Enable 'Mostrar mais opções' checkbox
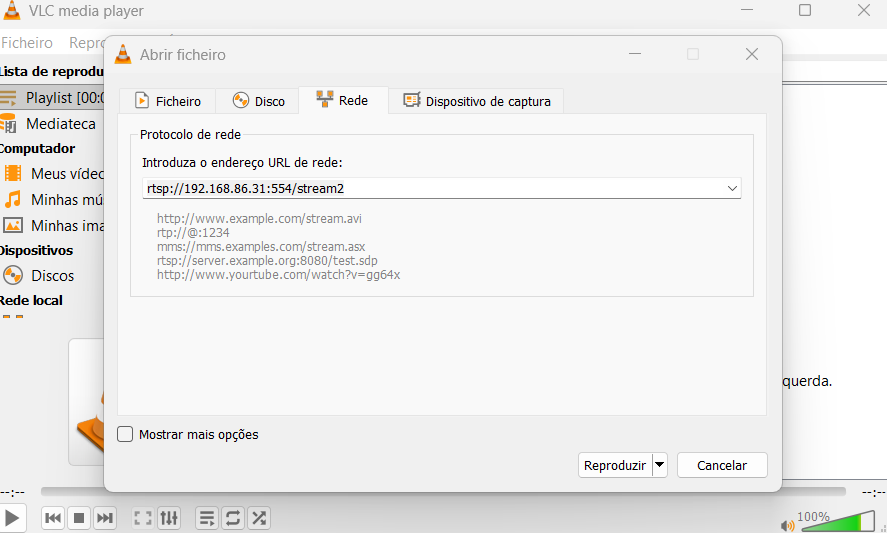The width and height of the screenshot is (887, 533). point(125,434)
